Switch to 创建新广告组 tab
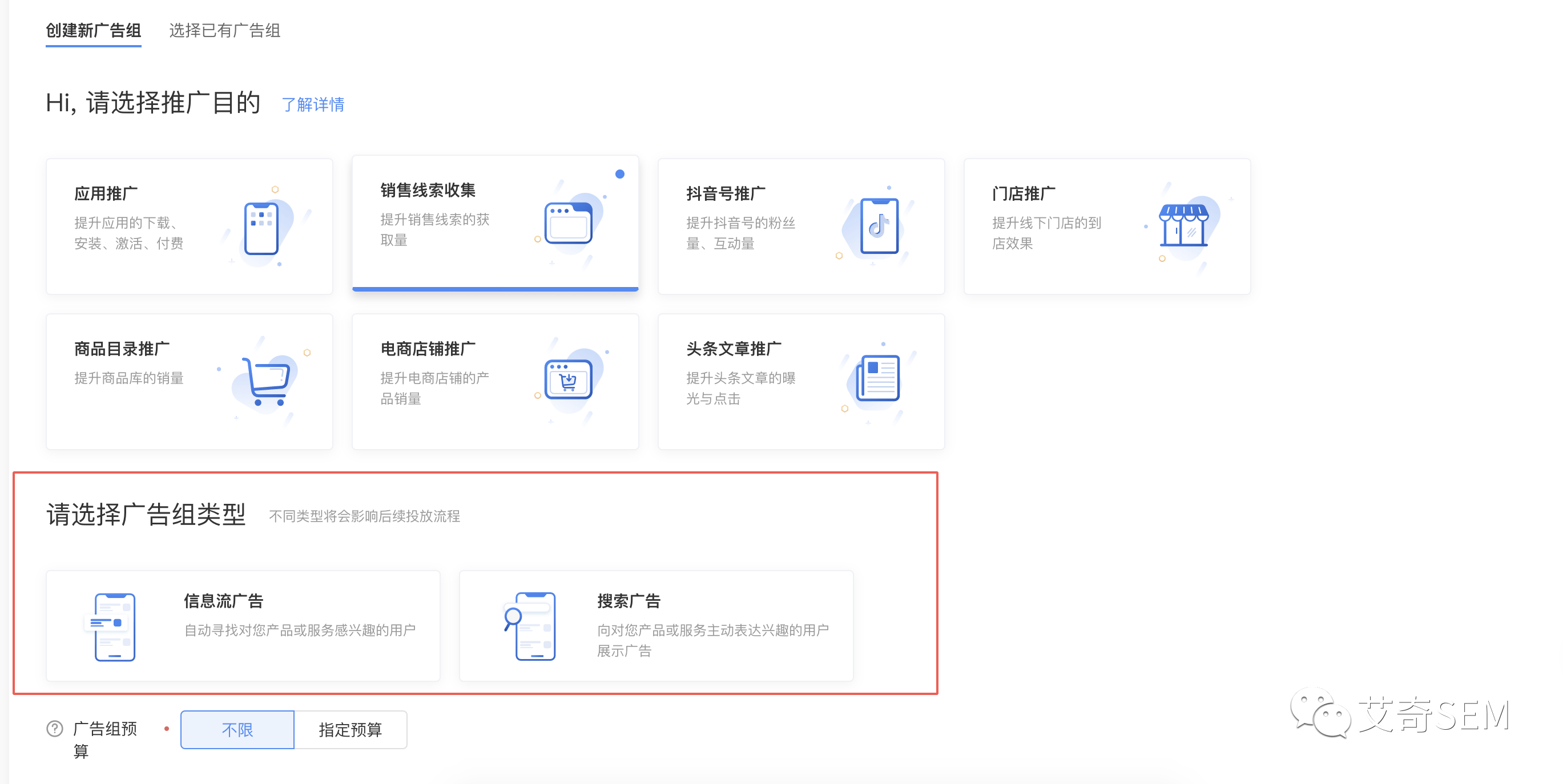 click(x=94, y=30)
